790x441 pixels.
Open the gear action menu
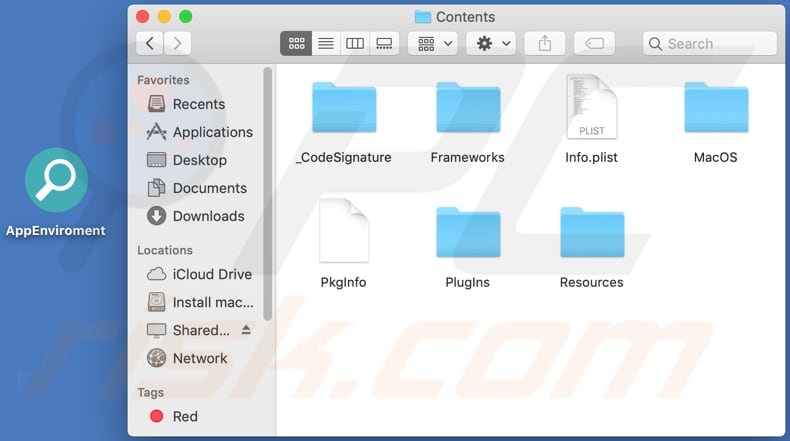pos(492,43)
